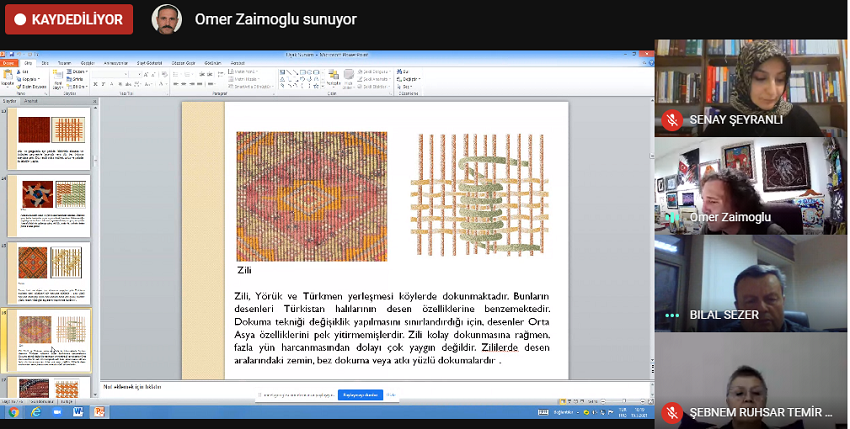This screenshot has width=850, height=429.
Task: Expand the Seç (Select) dropdown in editing group
Action: 406,86
